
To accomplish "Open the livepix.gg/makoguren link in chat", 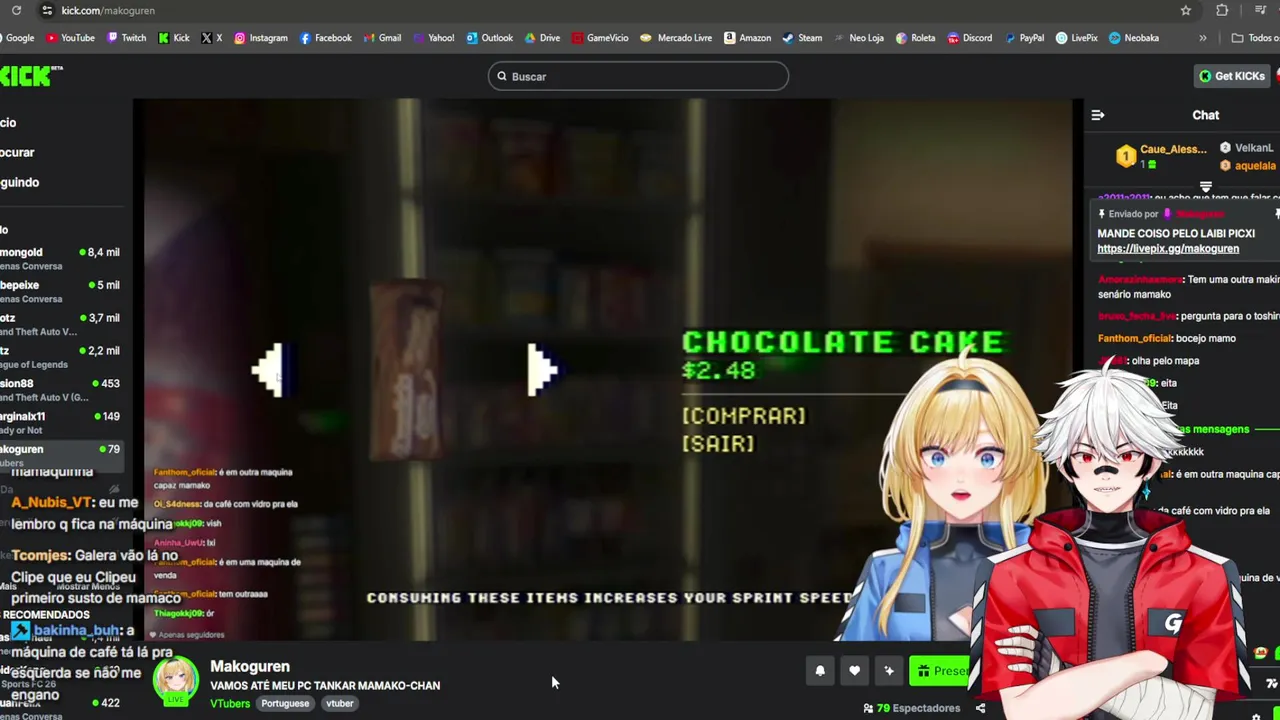I will (x=1168, y=249).
